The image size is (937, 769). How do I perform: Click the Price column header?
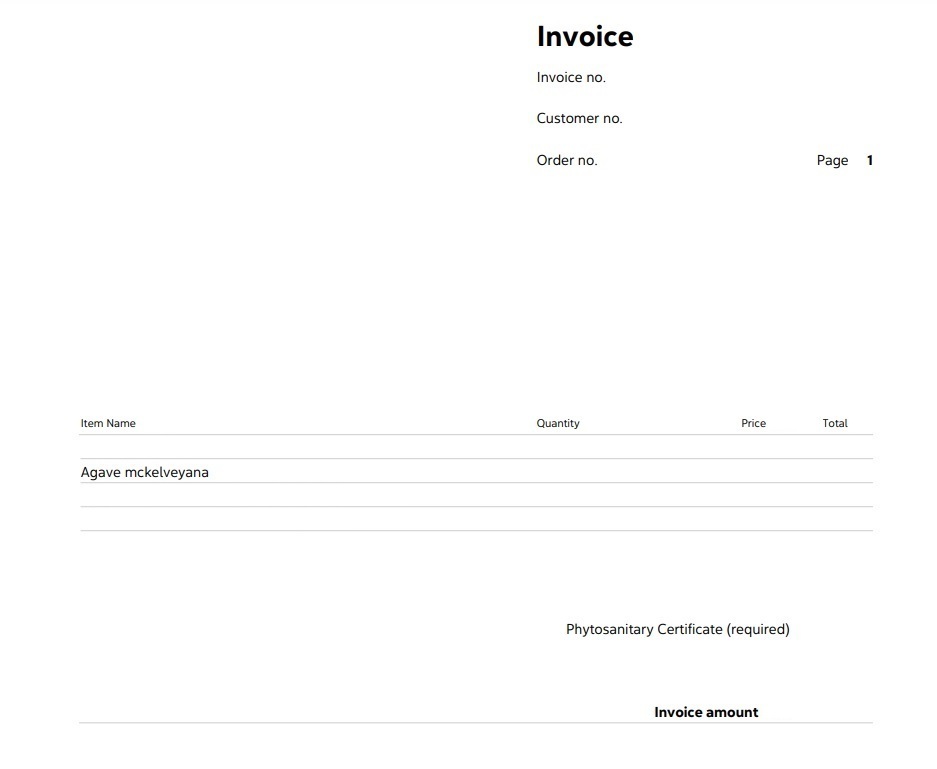pos(753,423)
